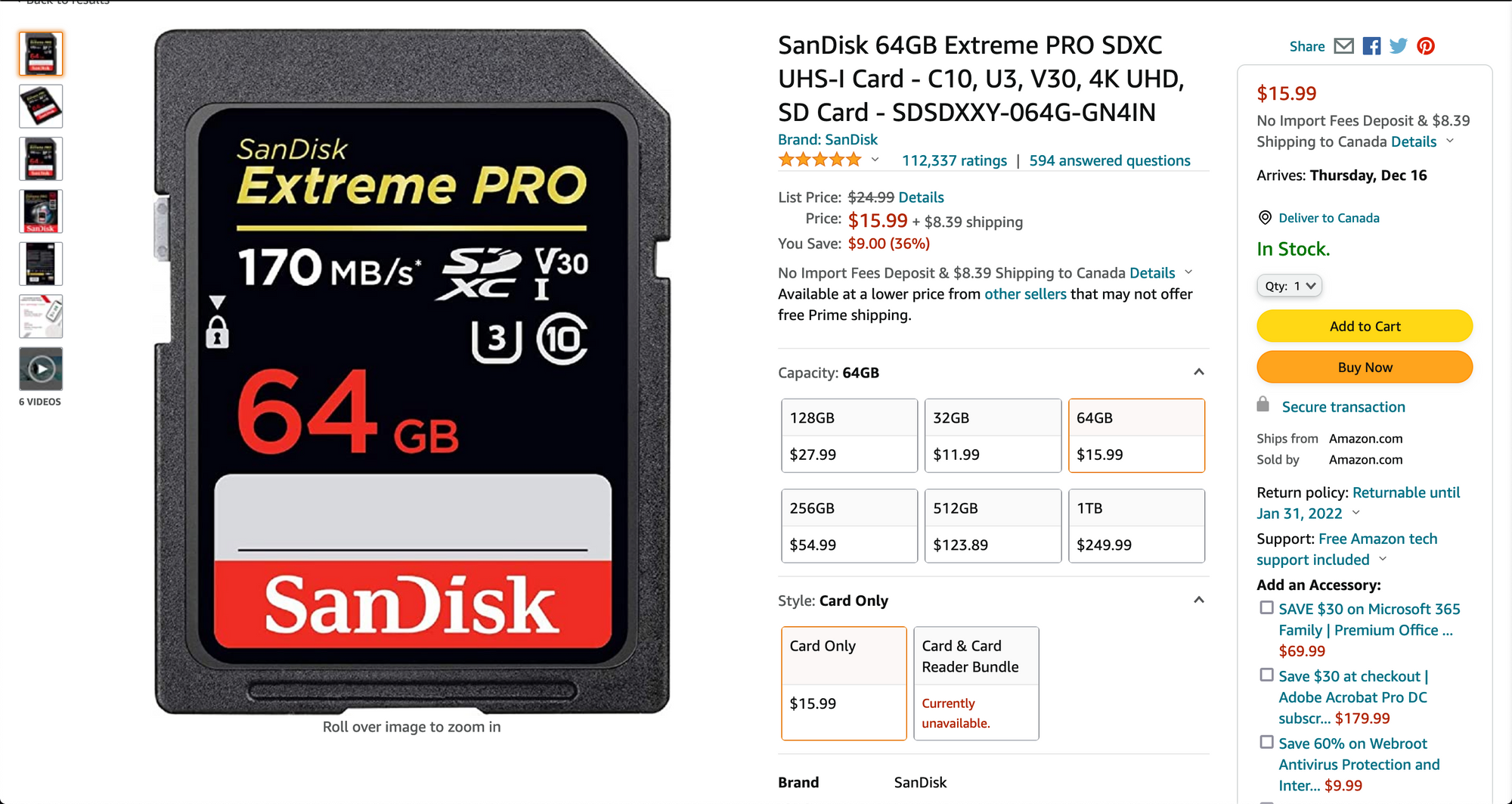This screenshot has height=804, width=1512.
Task: Click the Add to Cart button
Action: [x=1365, y=326]
